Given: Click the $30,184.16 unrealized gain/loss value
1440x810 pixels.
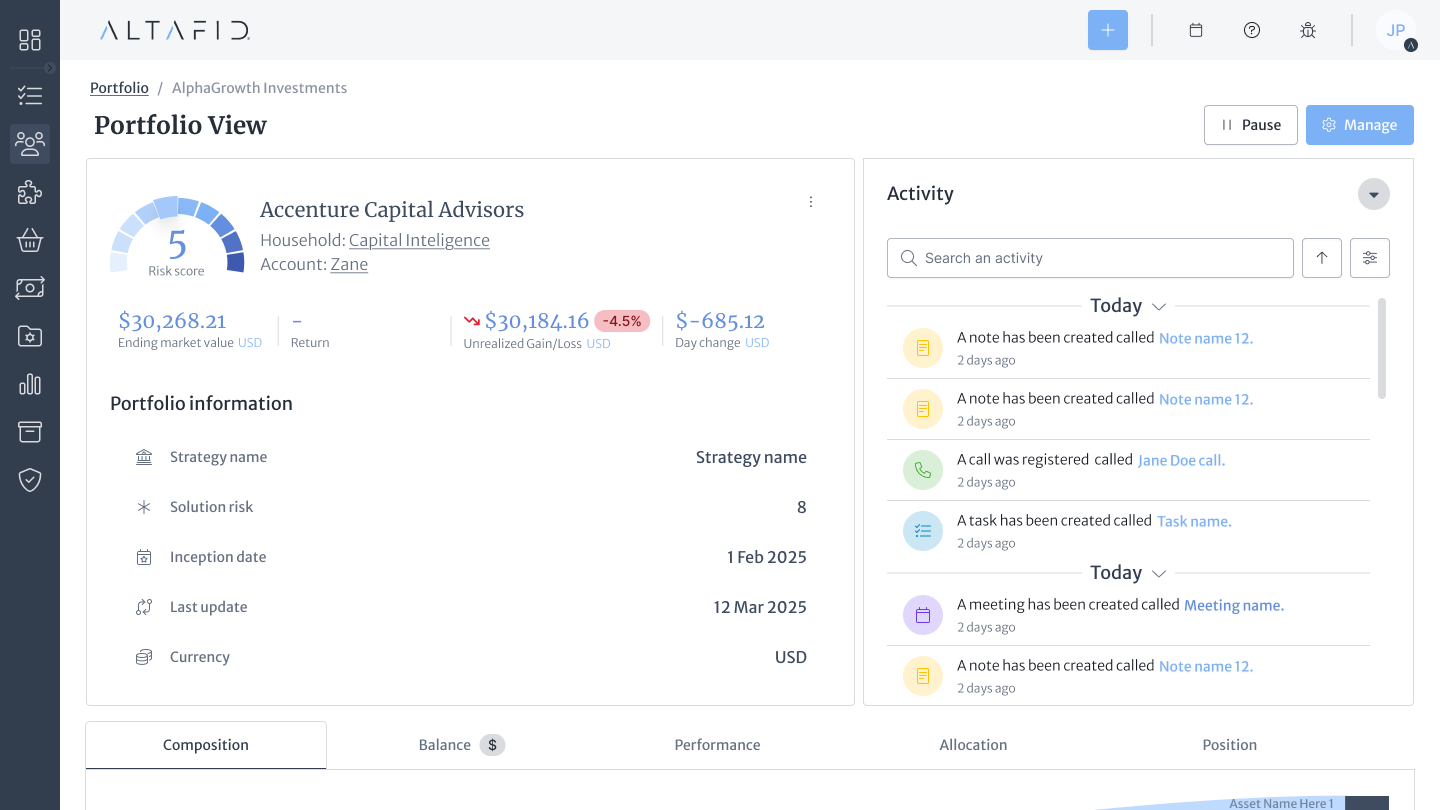Looking at the screenshot, I should (x=537, y=321).
